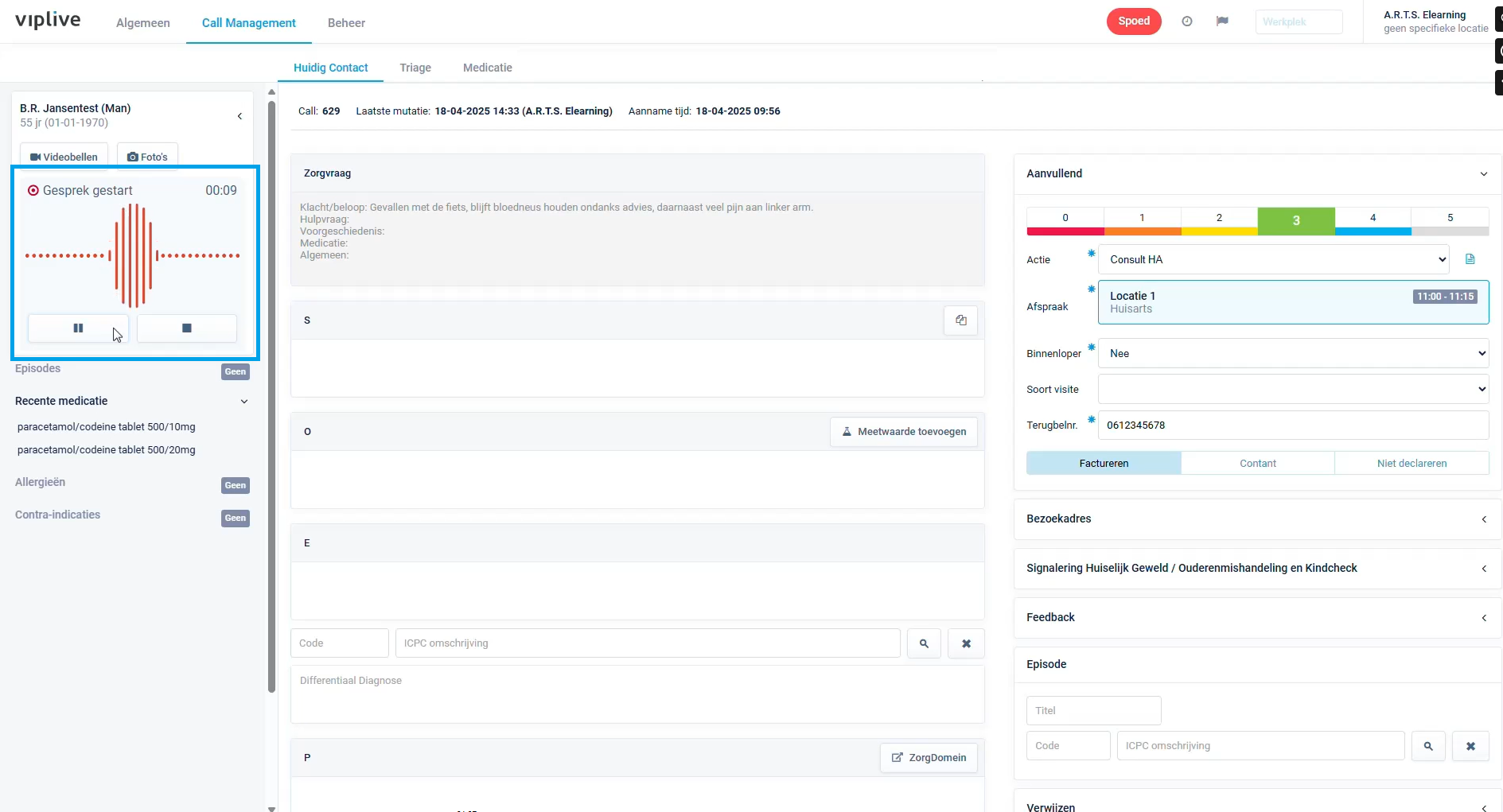Click the document icon next to Actie
The height and width of the screenshot is (812, 1503).
1470,259
